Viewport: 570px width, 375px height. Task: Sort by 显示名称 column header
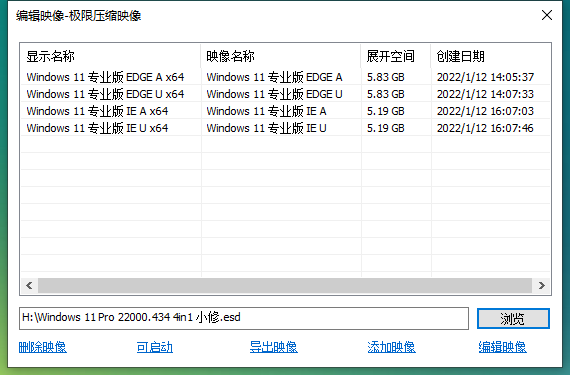click(110, 56)
